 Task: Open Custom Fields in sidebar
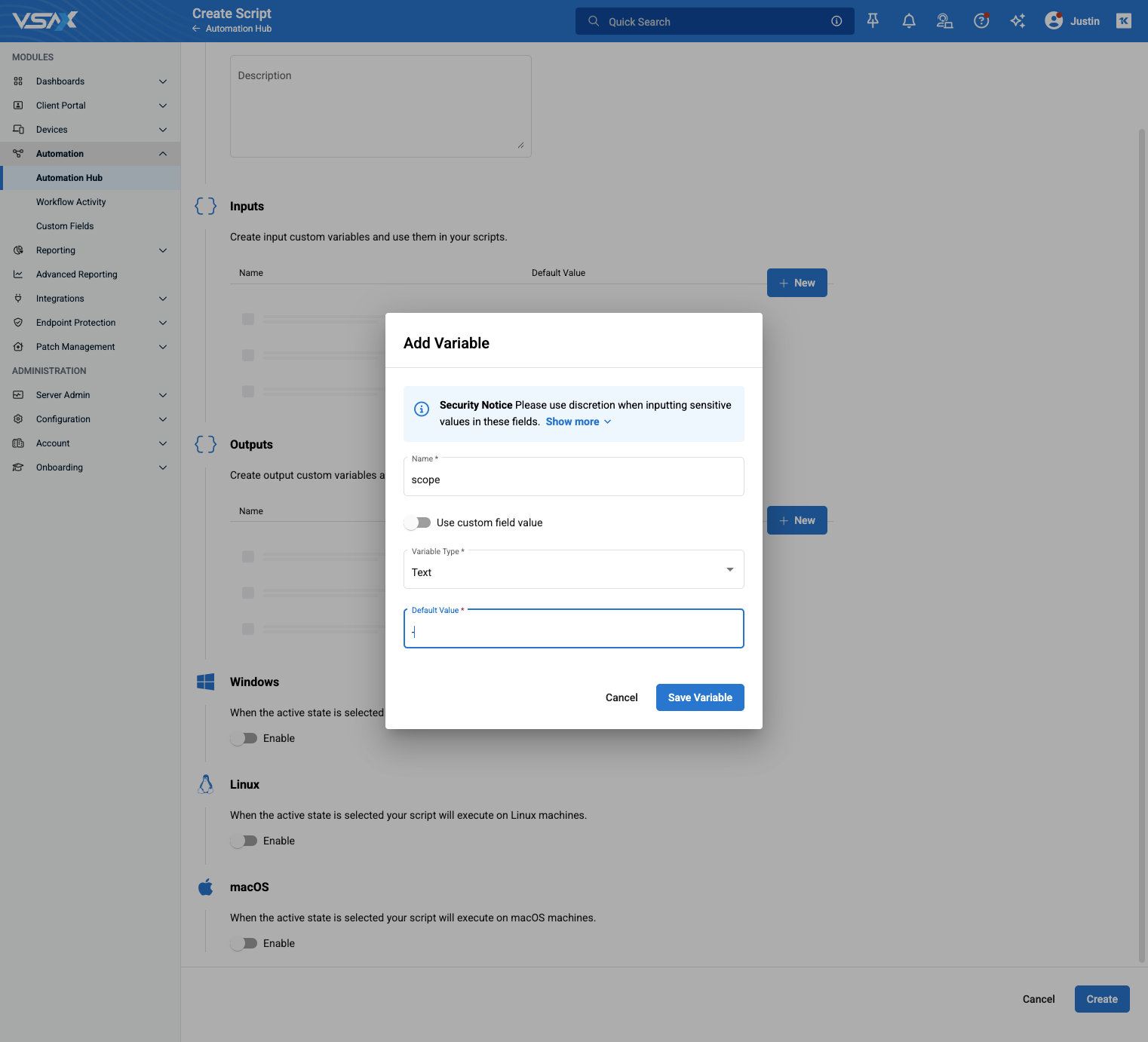(x=65, y=226)
